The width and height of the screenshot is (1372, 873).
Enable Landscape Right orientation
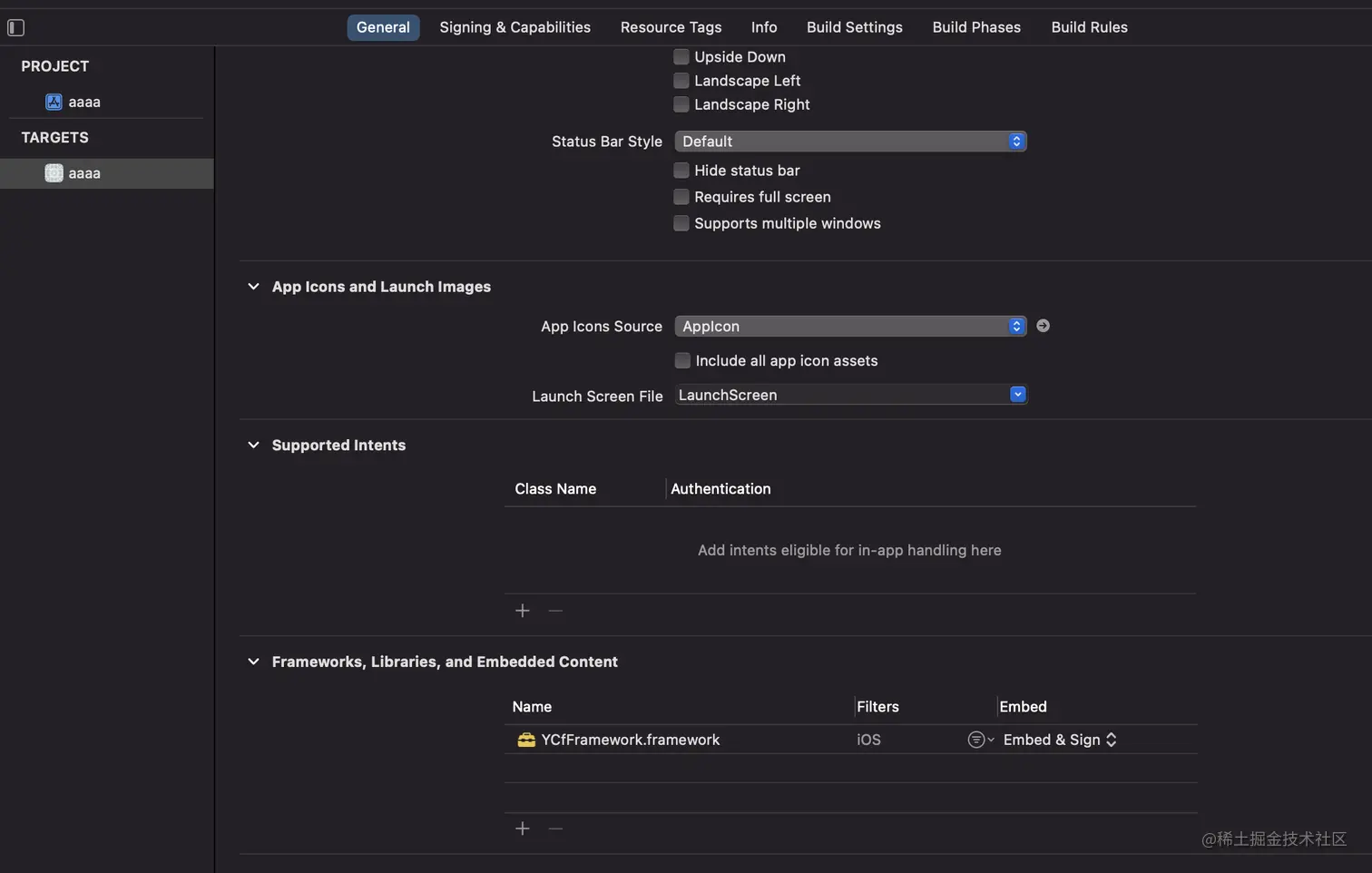[681, 104]
